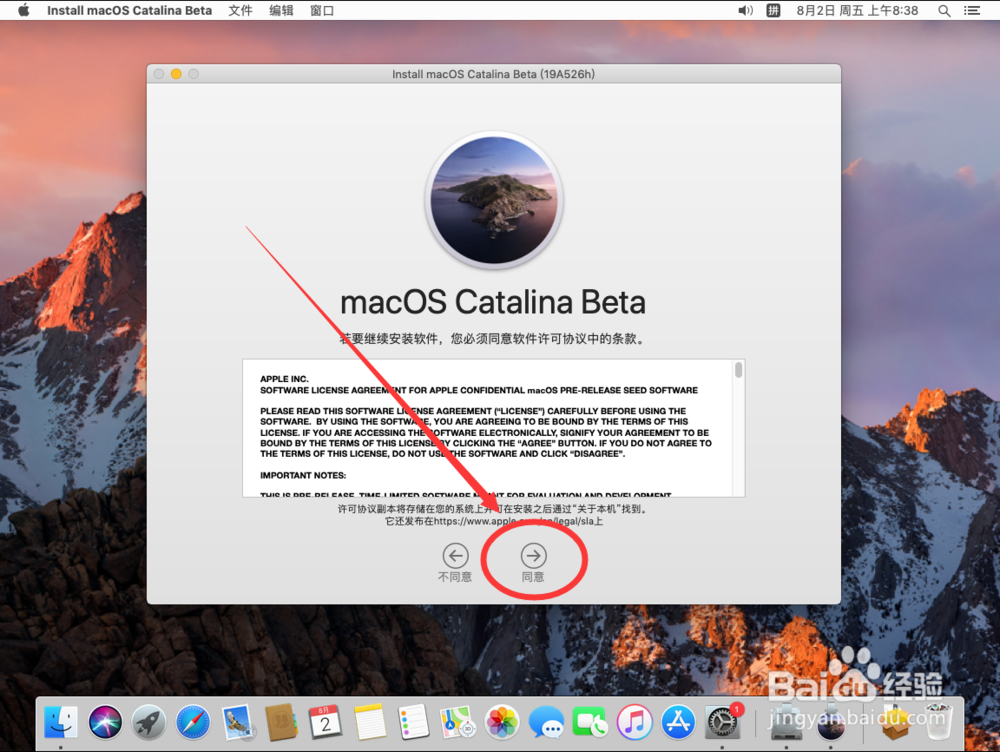Open Messages bubble icon in Dock
Viewport: 1000px width, 752px height.
pyautogui.click(x=546, y=722)
